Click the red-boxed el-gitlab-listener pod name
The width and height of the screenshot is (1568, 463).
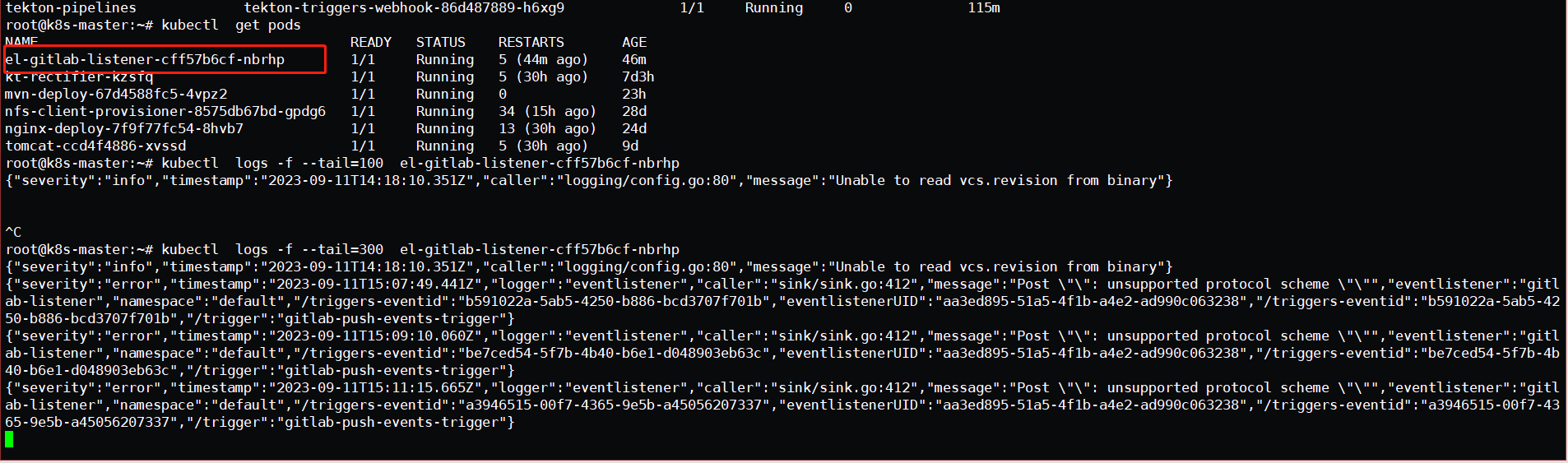(x=145, y=59)
